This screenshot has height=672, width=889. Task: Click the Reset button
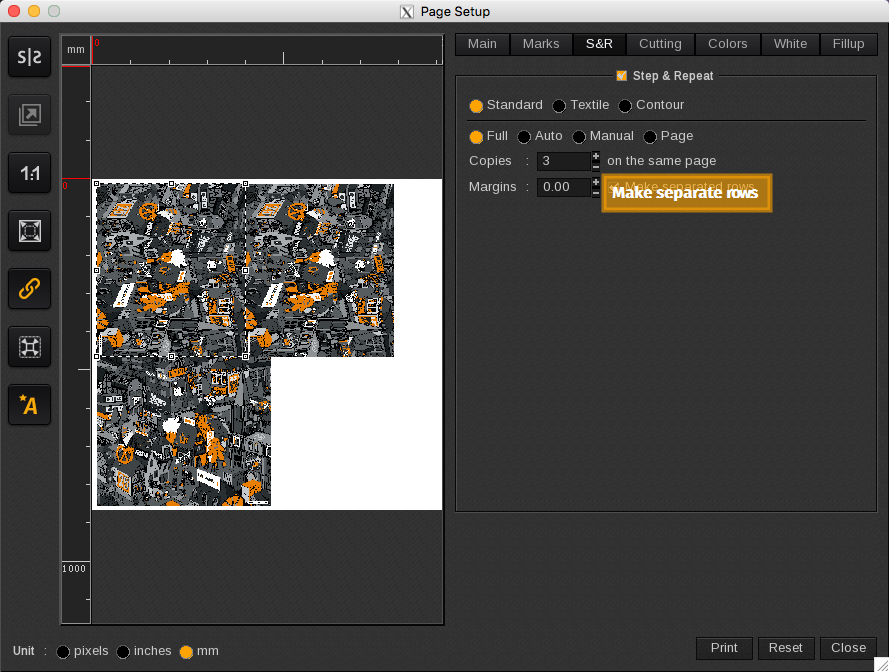click(x=785, y=648)
